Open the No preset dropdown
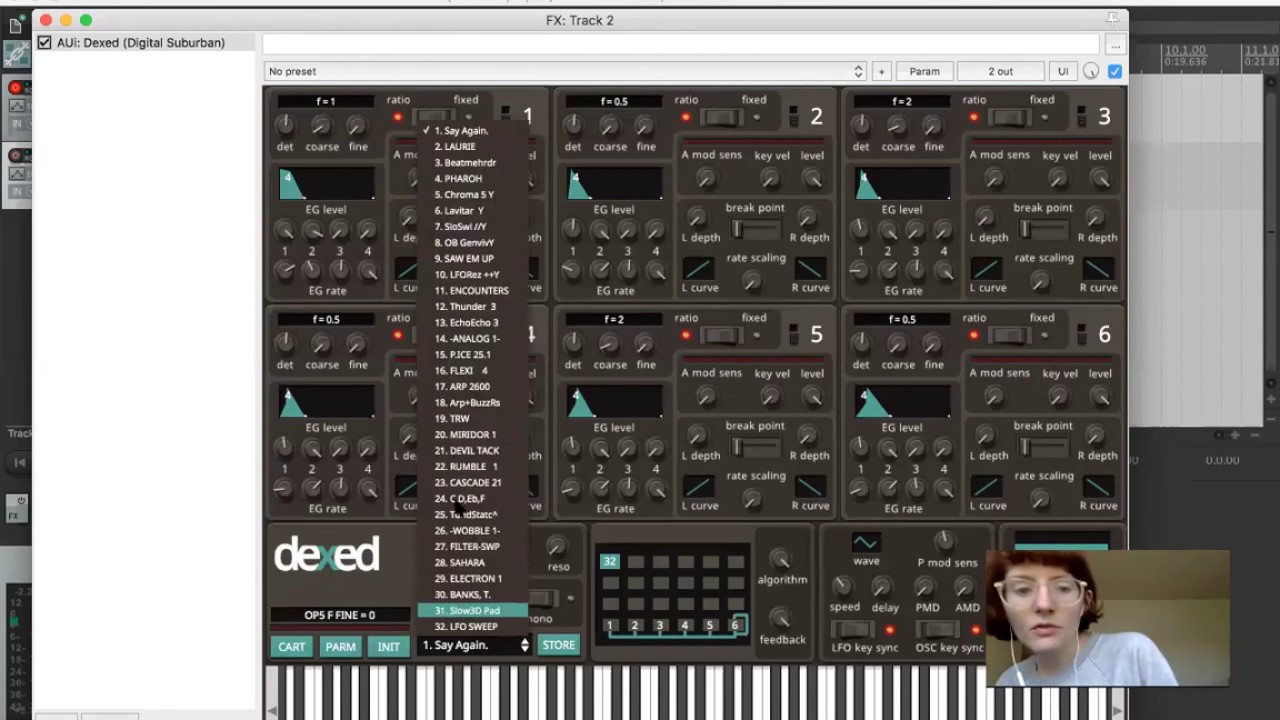 pos(565,71)
